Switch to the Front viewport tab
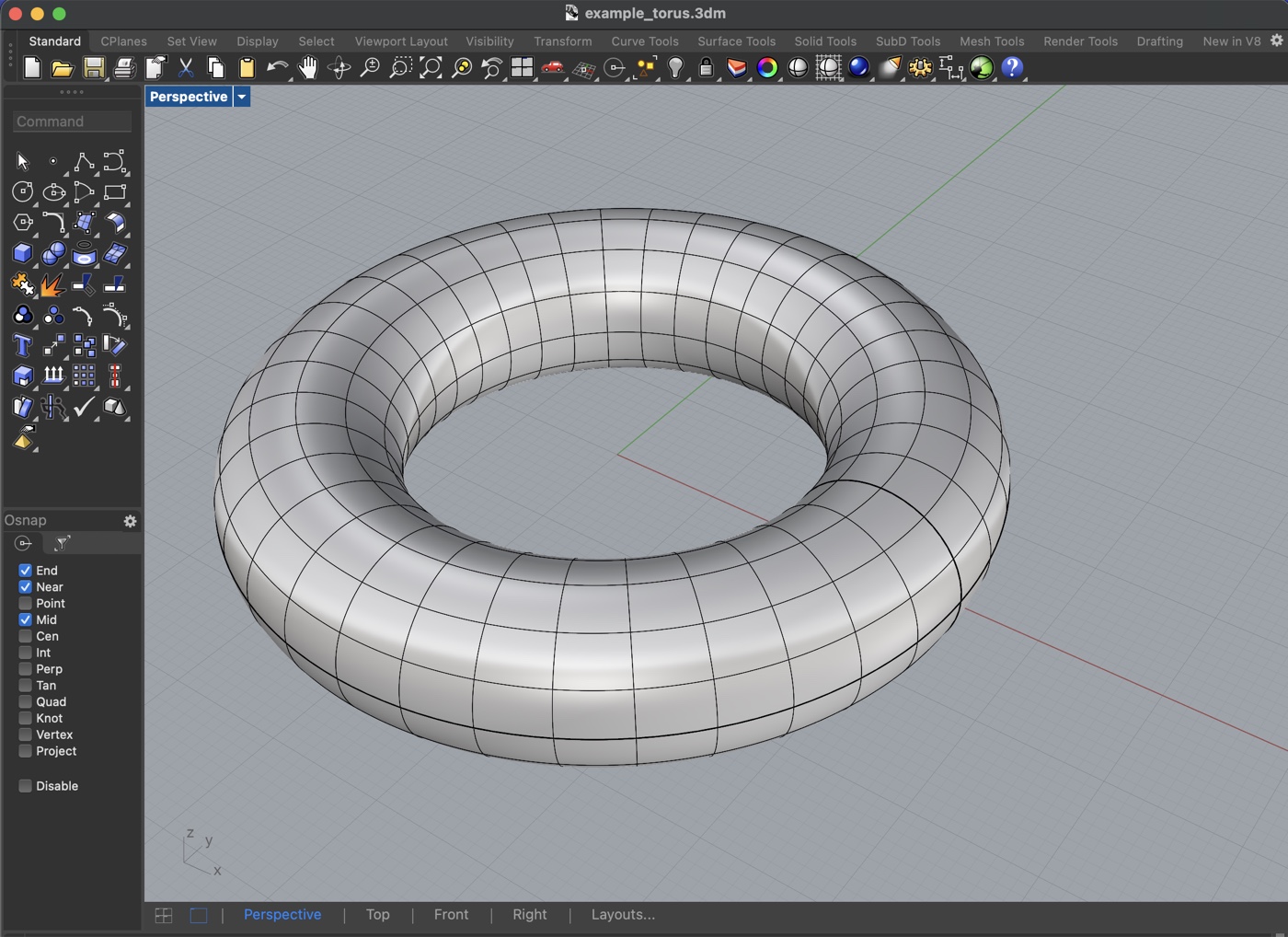 tap(451, 915)
